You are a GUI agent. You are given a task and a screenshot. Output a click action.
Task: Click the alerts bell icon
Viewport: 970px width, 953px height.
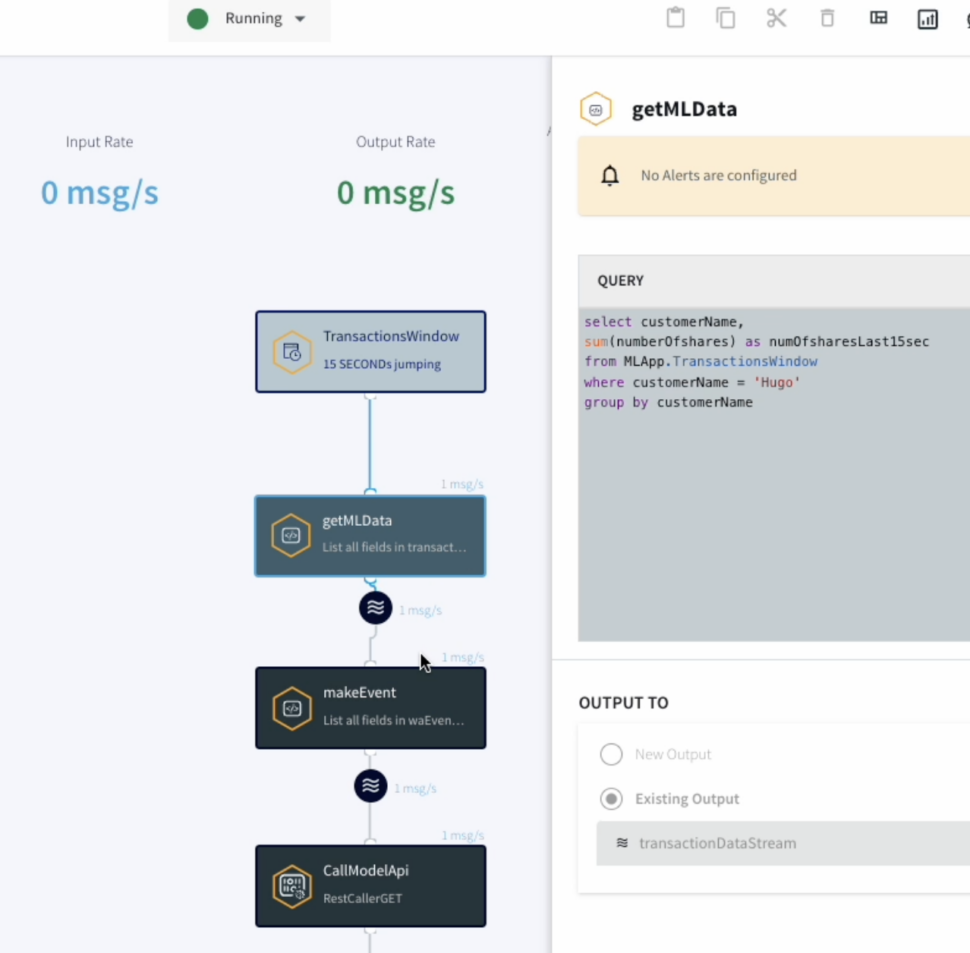(x=610, y=176)
